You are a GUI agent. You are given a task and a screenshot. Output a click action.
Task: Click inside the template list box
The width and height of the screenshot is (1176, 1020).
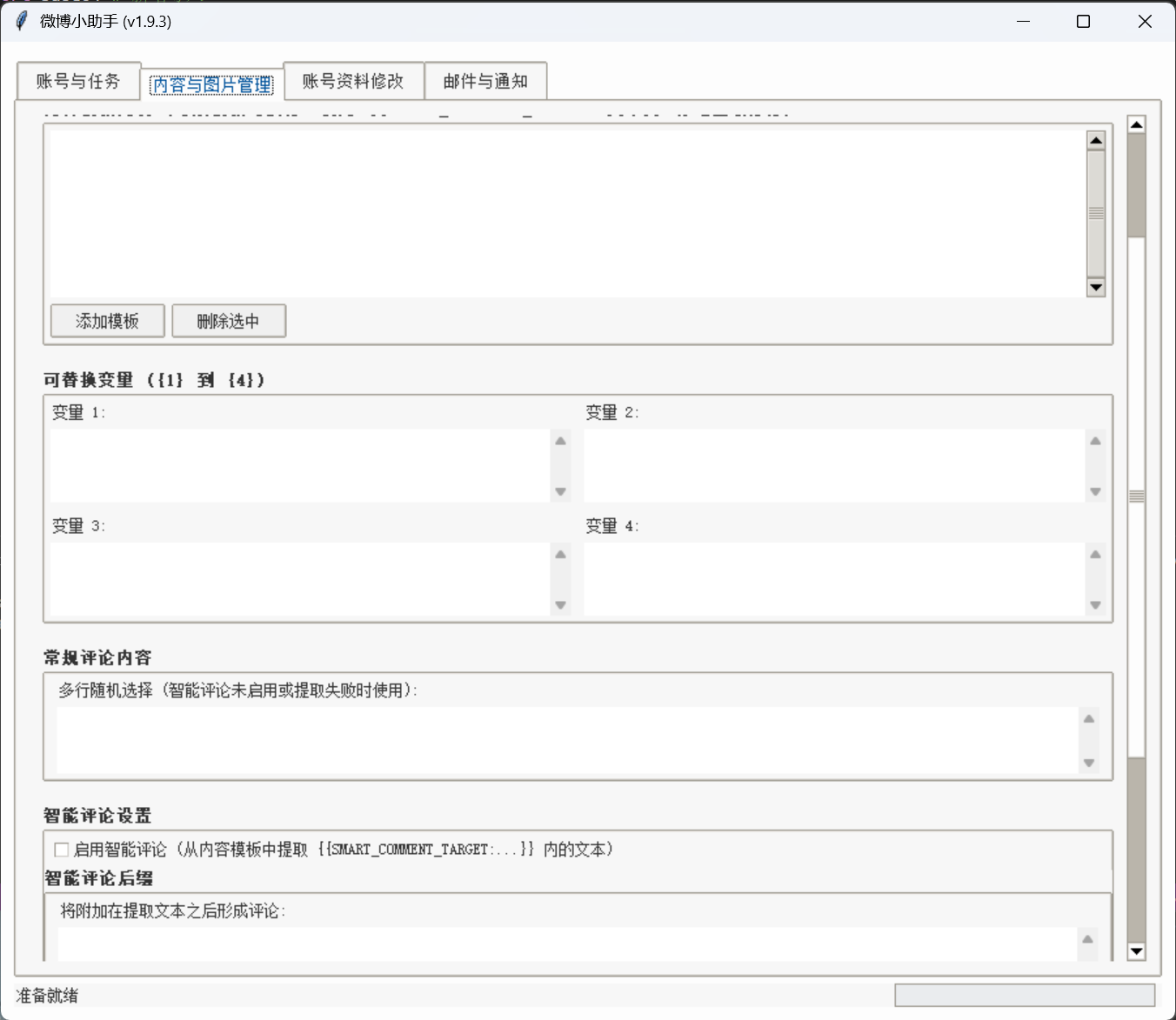[567, 213]
